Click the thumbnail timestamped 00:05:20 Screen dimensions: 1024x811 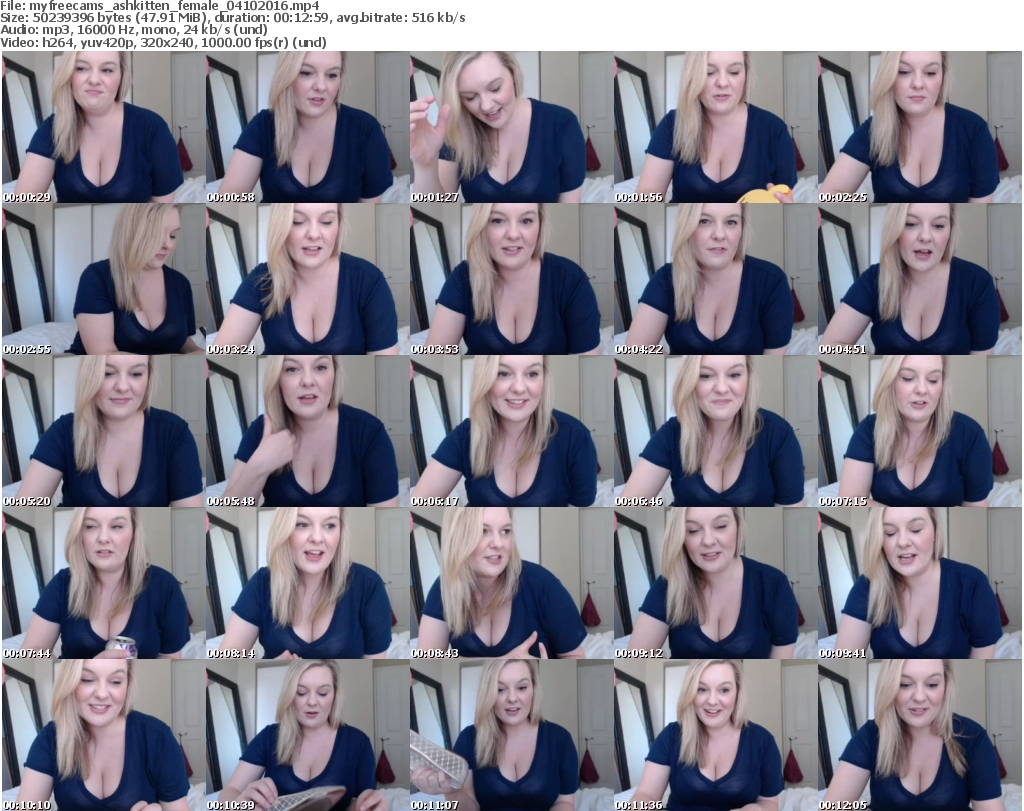pos(103,432)
